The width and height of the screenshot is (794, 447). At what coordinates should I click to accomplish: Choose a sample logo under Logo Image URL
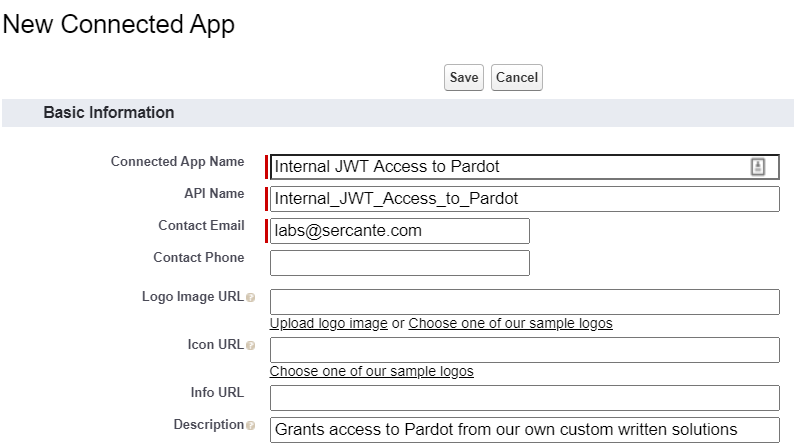(510, 323)
